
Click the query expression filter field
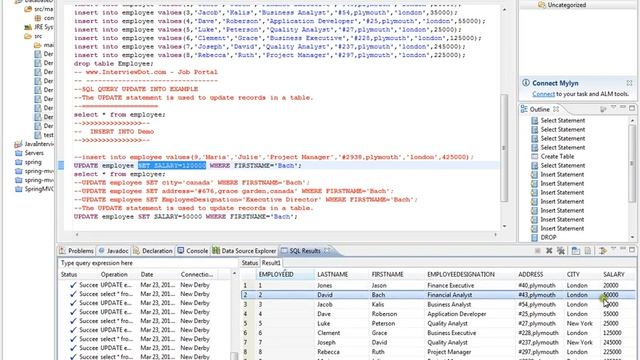pyautogui.click(x=148, y=263)
